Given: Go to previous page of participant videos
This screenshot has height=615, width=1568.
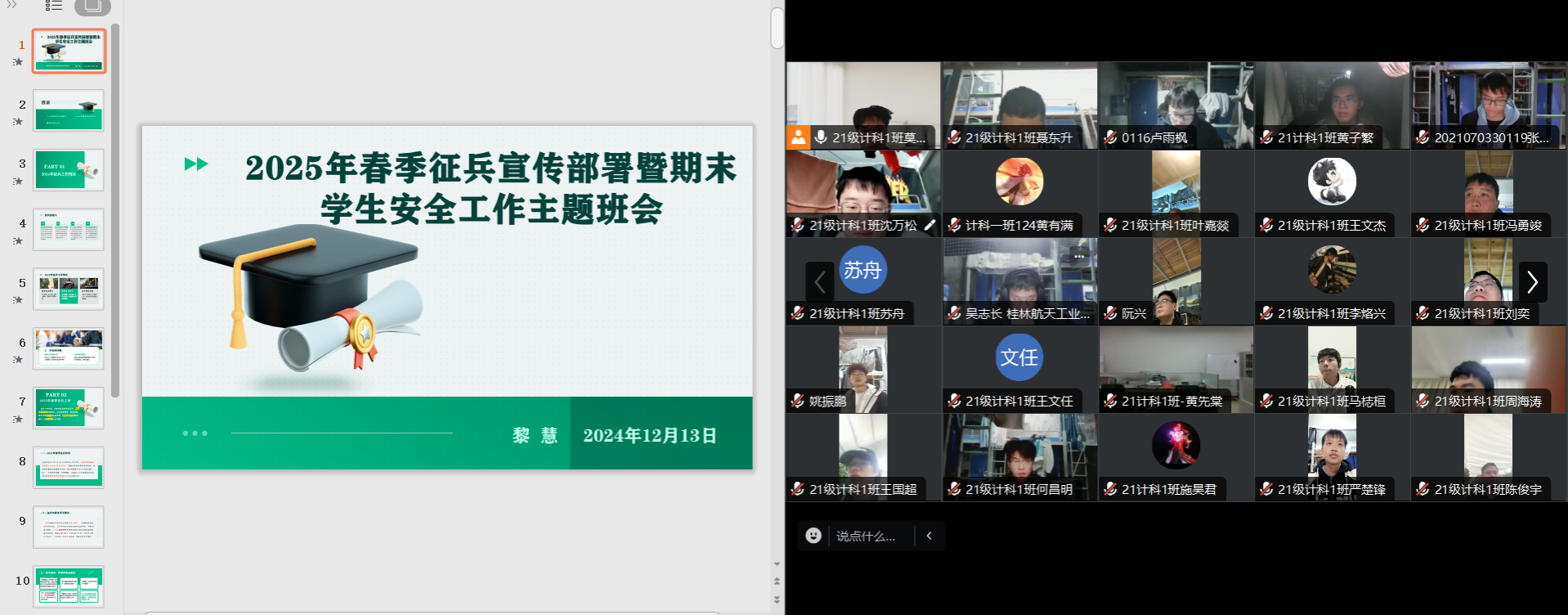Looking at the screenshot, I should pyautogui.click(x=819, y=282).
